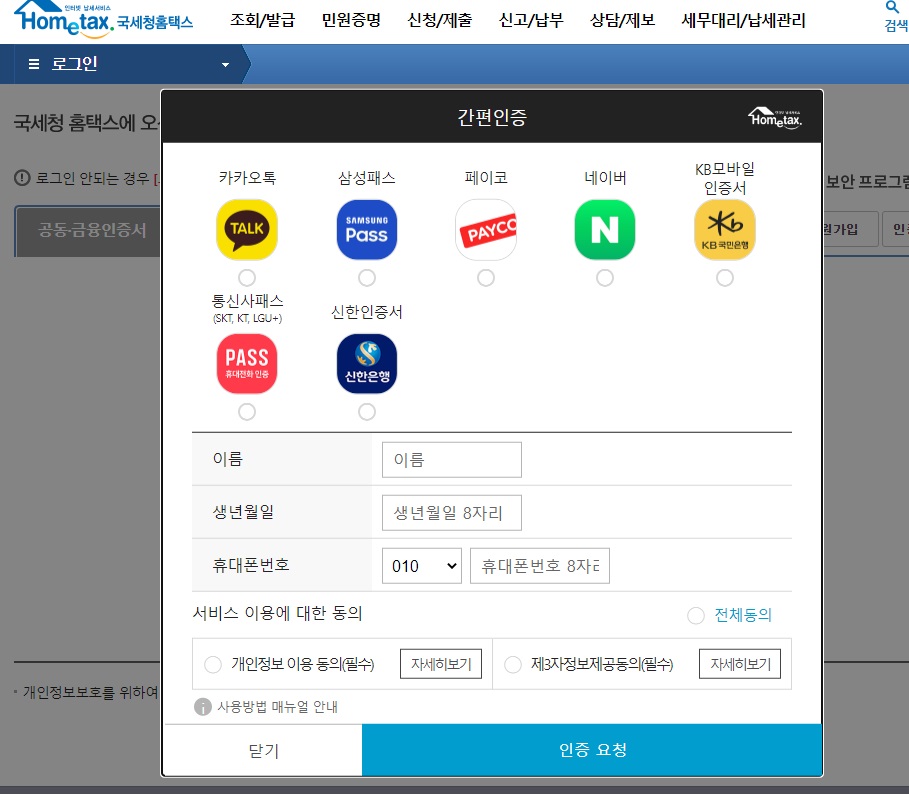Open the 사용방법 매뉴얼 안내 link
The image size is (909, 794).
277,706
